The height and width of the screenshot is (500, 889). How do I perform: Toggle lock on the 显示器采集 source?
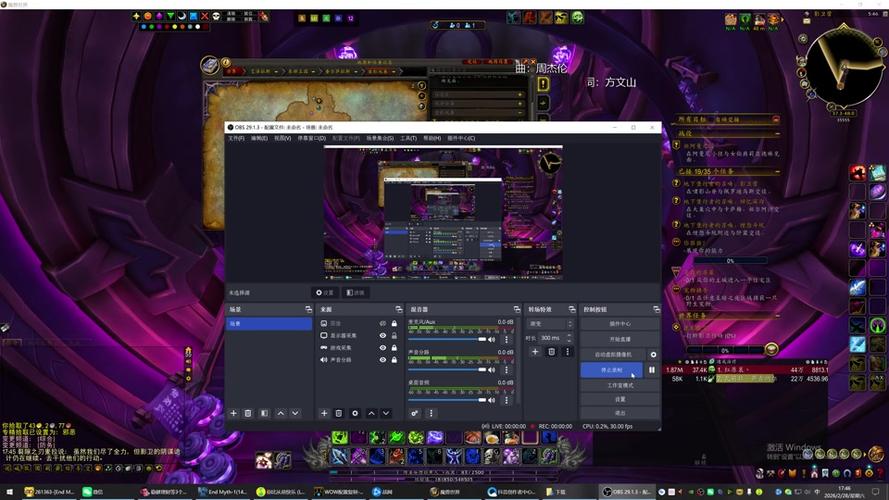coord(394,336)
